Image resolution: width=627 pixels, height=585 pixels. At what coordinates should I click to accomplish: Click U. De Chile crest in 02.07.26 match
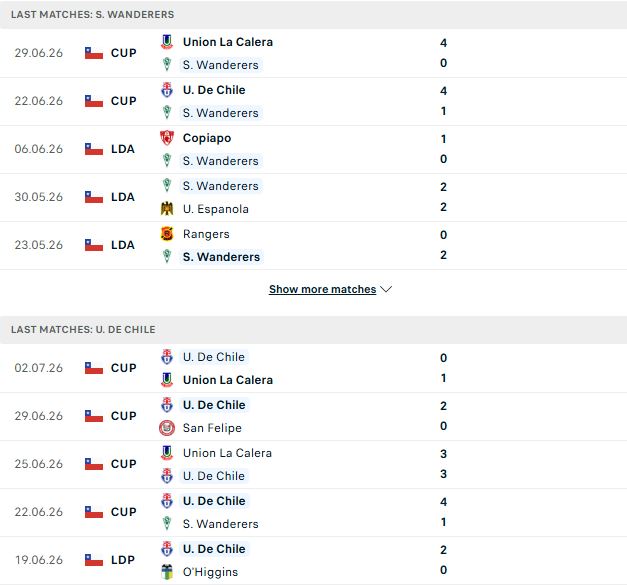pyautogui.click(x=167, y=357)
